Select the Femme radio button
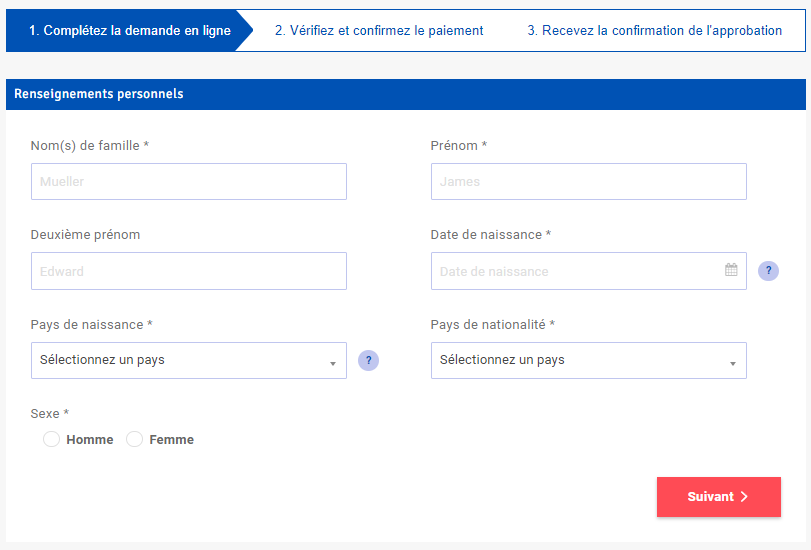The height and width of the screenshot is (550, 811). point(134,439)
